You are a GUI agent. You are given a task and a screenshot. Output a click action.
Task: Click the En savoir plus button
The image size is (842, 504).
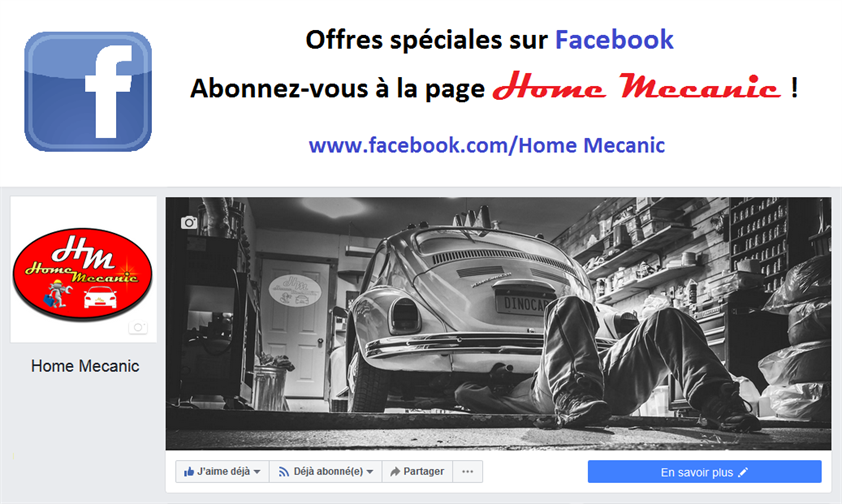705,472
